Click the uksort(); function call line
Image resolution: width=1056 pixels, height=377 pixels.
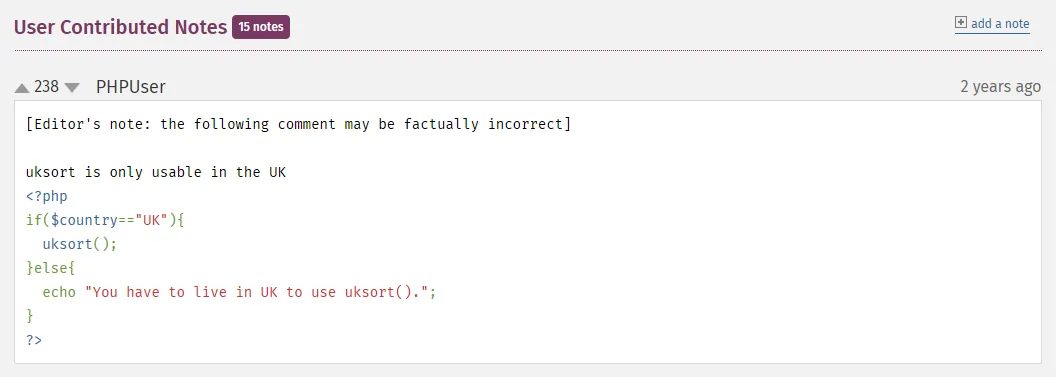[x=80, y=244]
